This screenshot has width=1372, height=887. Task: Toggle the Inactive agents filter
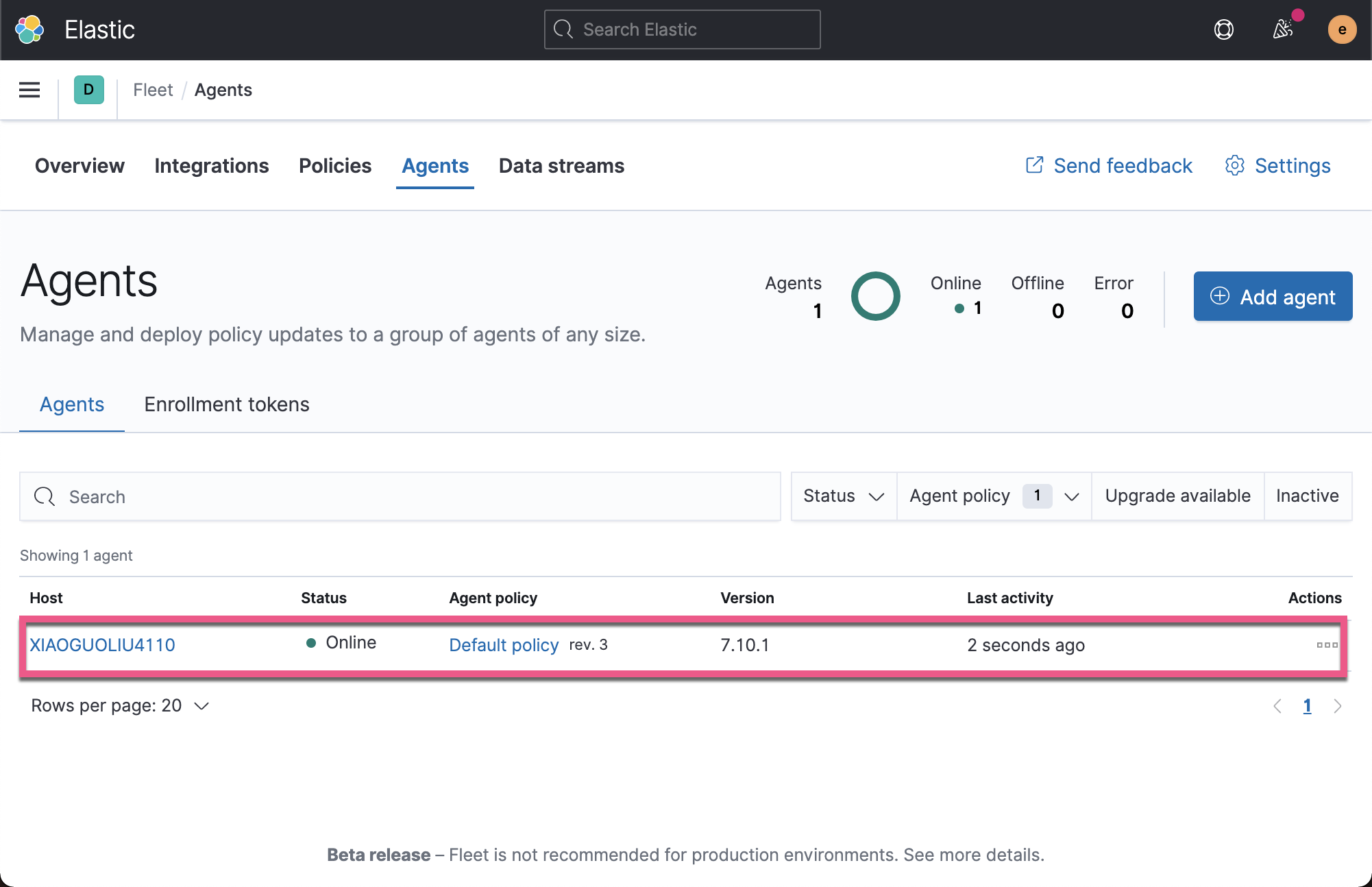(x=1308, y=496)
